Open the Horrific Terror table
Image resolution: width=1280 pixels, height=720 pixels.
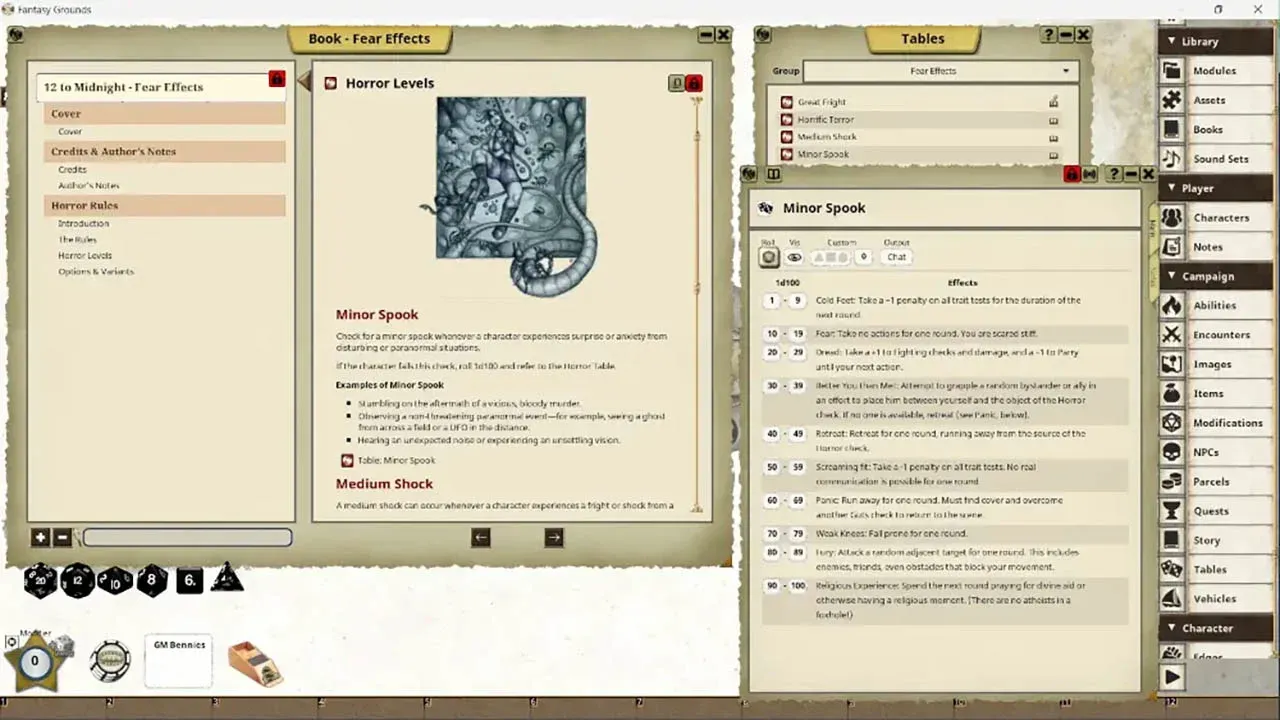point(825,119)
